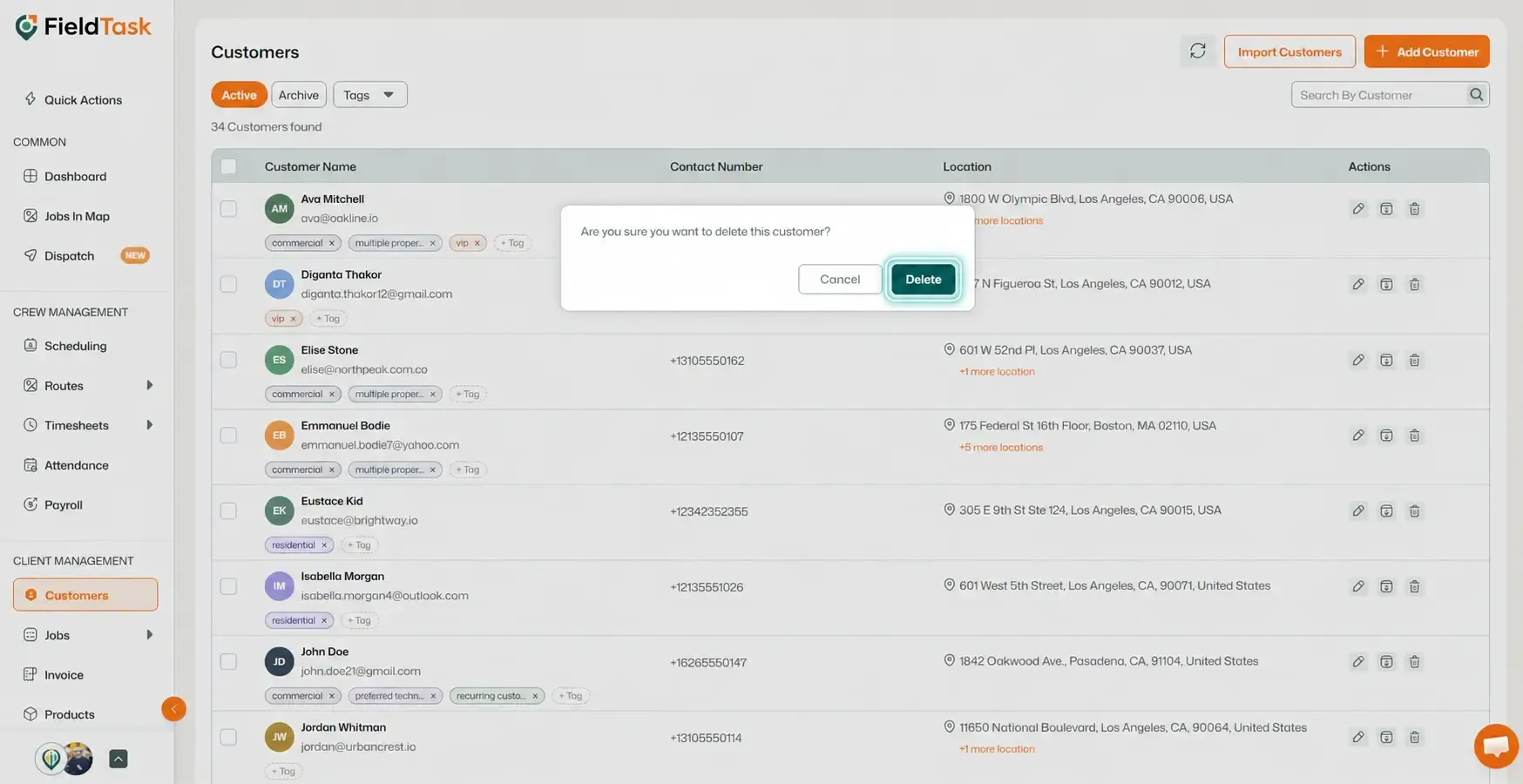Cancel the delete customer dialog

(x=840, y=280)
